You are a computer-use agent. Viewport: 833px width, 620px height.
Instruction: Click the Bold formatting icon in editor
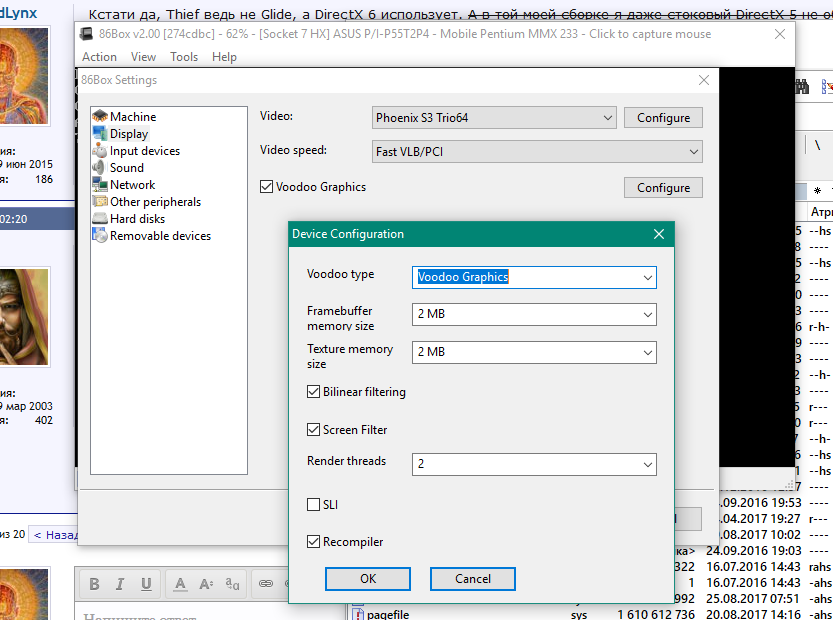[x=94, y=584]
